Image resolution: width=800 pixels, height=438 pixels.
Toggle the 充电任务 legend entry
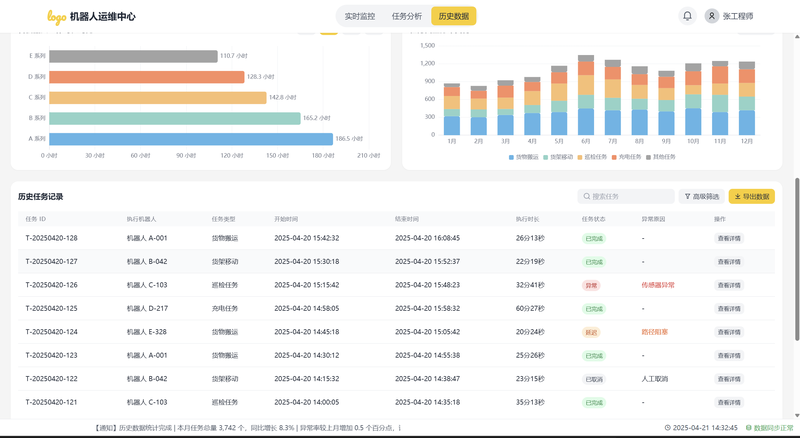click(x=627, y=157)
